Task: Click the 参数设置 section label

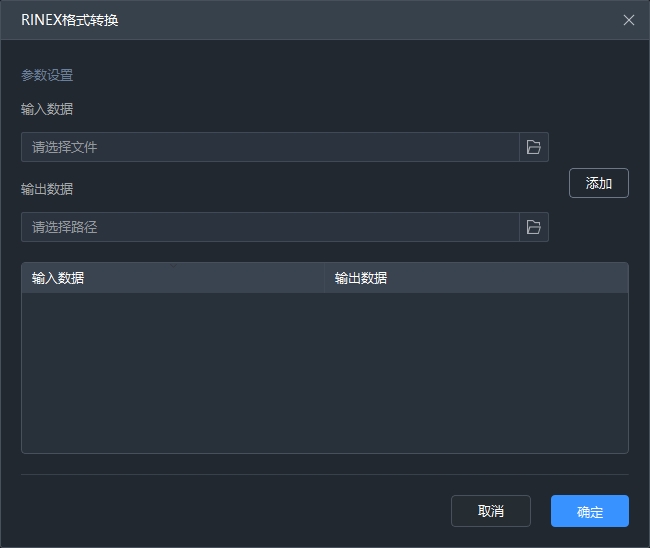Action: click(x=47, y=75)
